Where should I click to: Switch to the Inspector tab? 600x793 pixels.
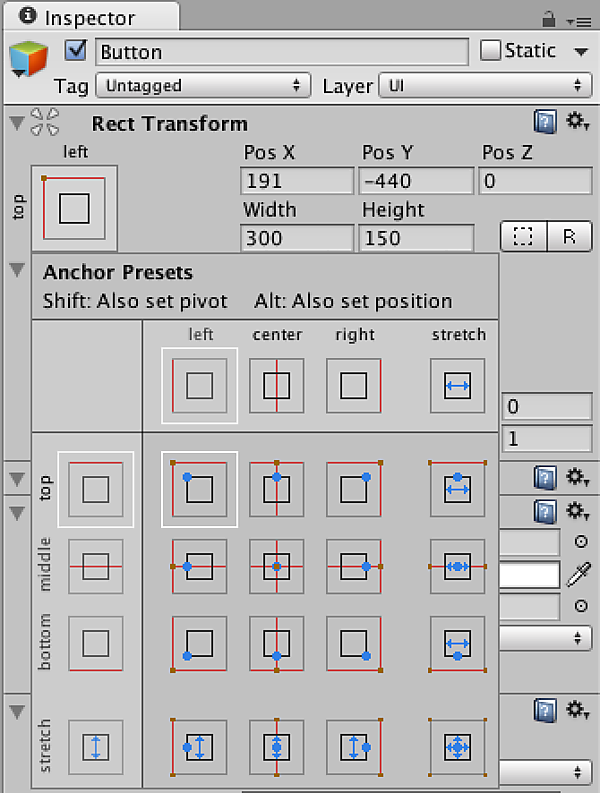(x=90, y=17)
